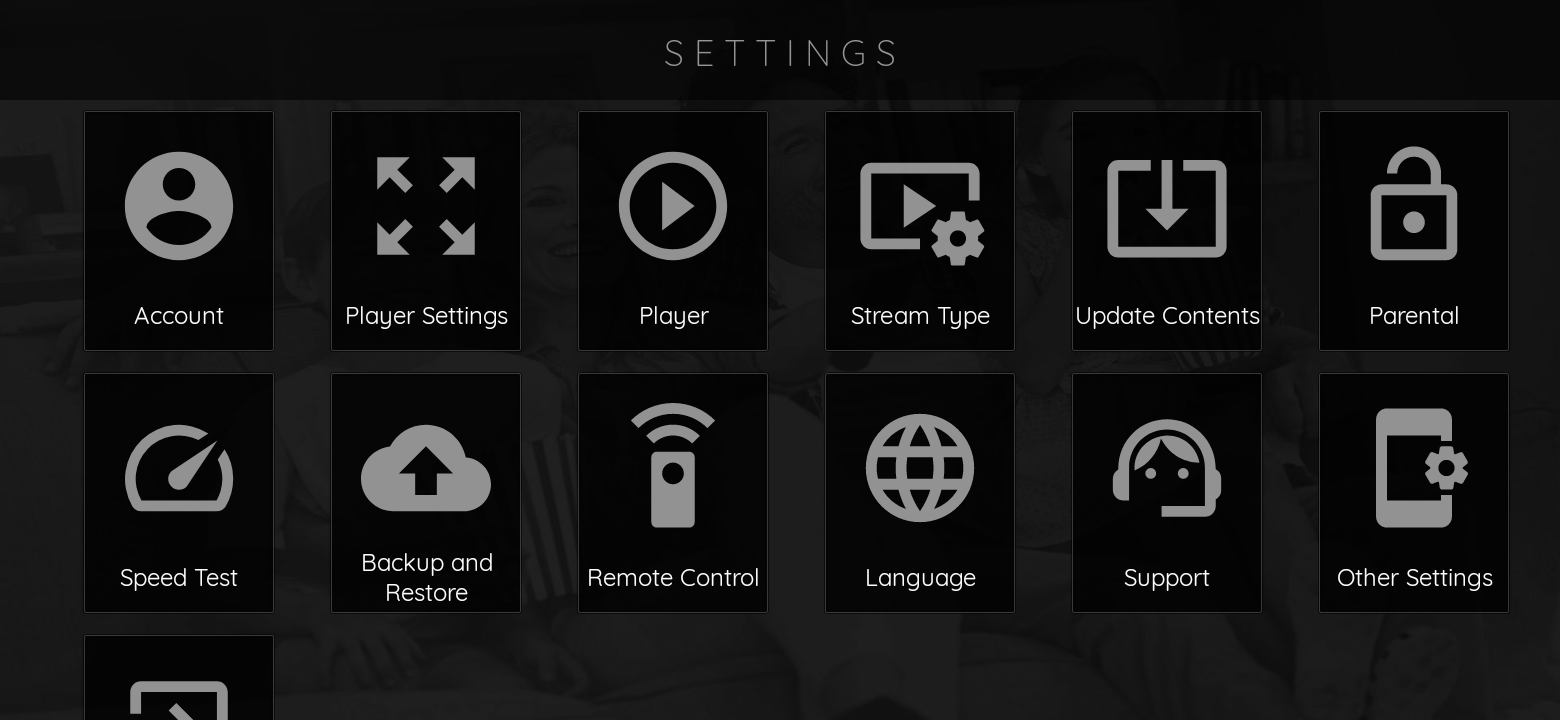This screenshot has width=1560, height=720.
Task: Open the partially visible bottom-row tile
Action: coord(179,678)
